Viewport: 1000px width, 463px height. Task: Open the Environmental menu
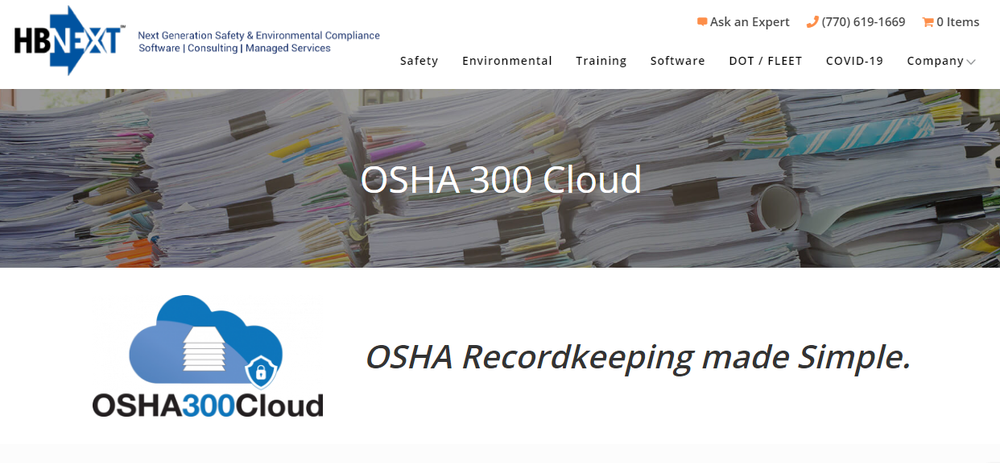[507, 61]
